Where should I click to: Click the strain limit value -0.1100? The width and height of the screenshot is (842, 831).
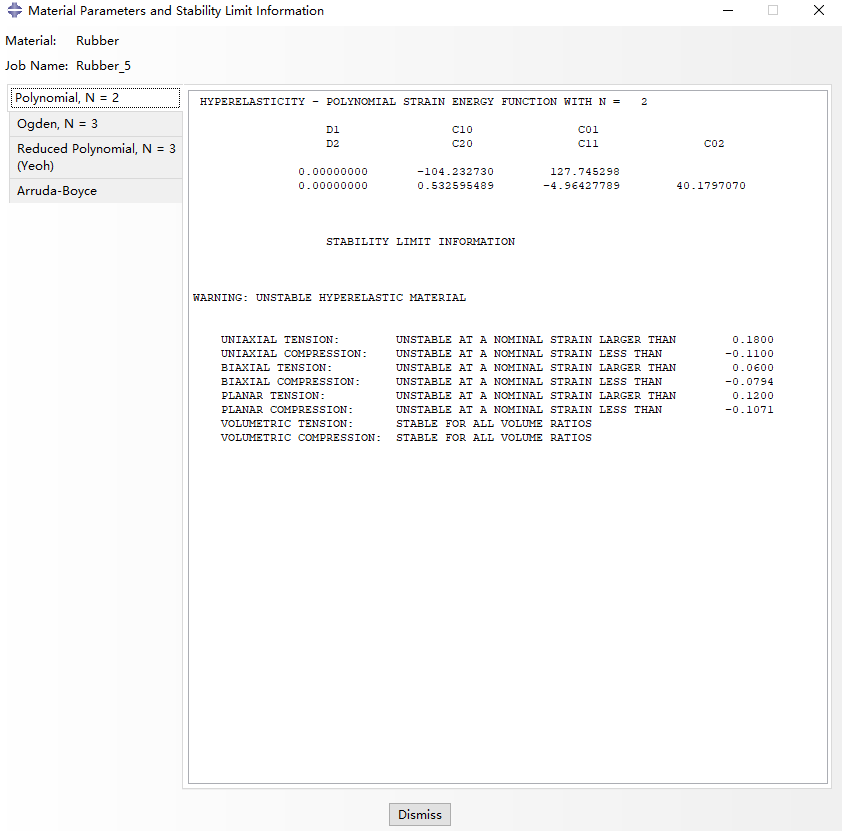pyautogui.click(x=749, y=354)
